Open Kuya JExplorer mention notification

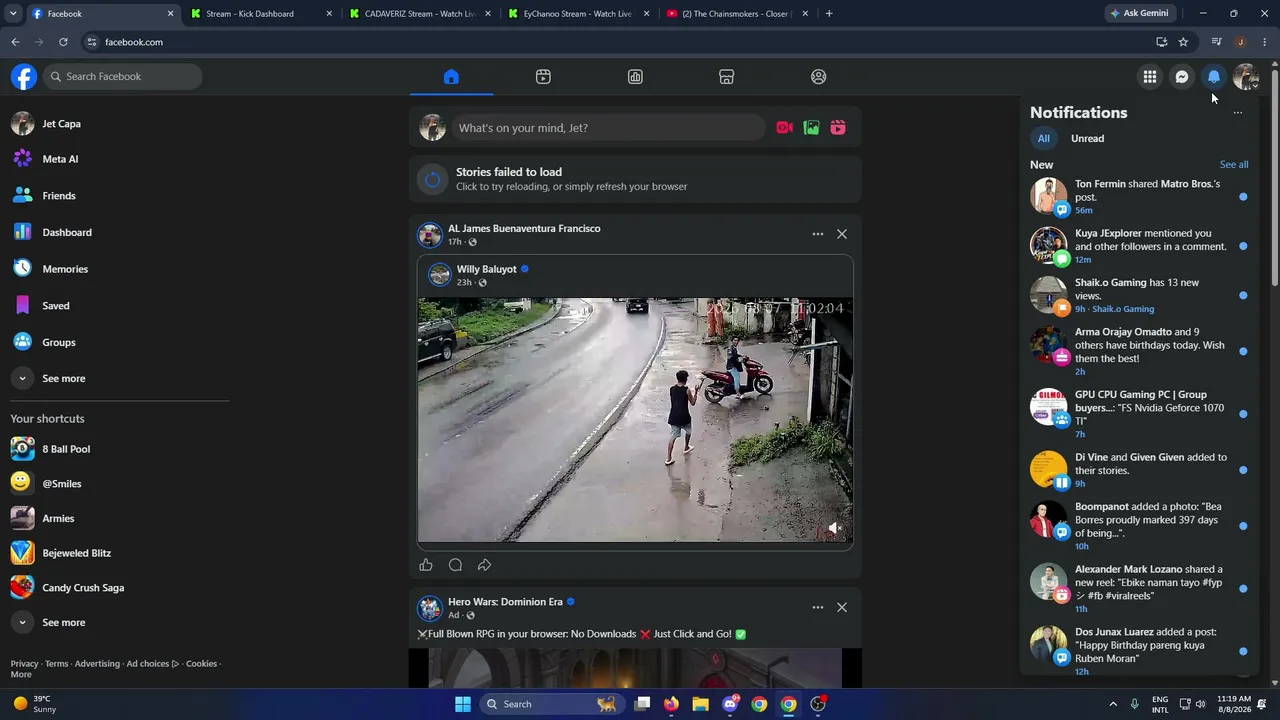[x=1139, y=246]
